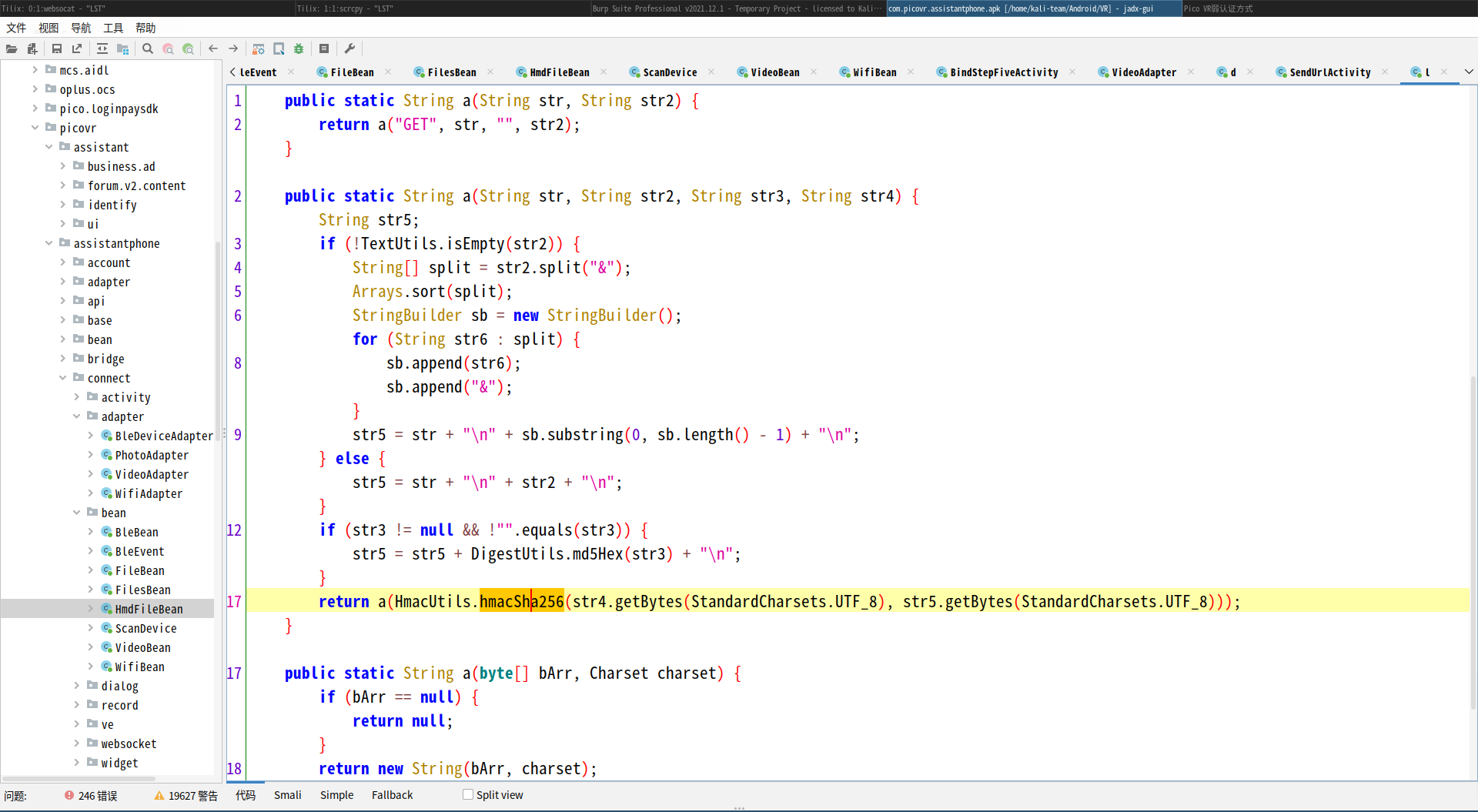Open the 文件 menu
This screenshot has width=1478, height=812.
(16, 28)
